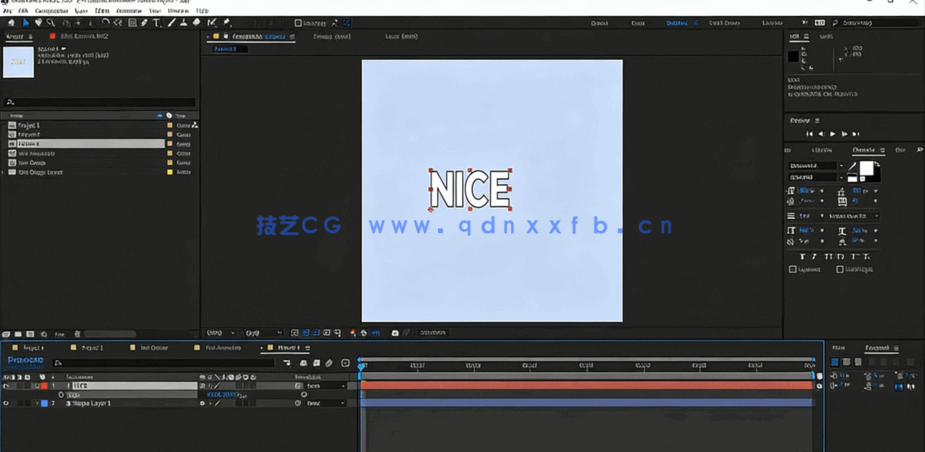Expand Shape Layer 1 properties
The width and height of the screenshot is (925, 452).
pos(37,404)
